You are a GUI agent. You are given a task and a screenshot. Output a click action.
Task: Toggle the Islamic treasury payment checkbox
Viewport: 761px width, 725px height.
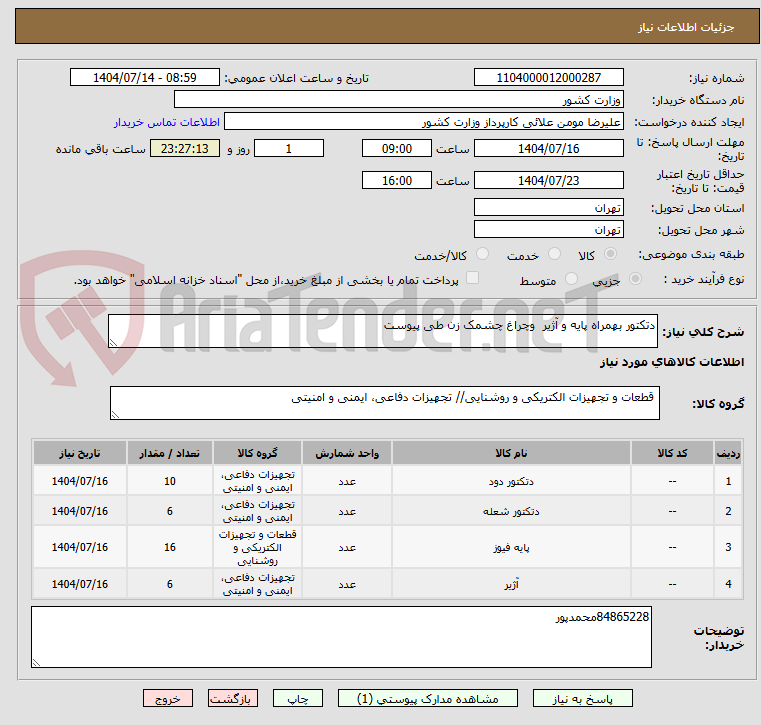click(472, 278)
